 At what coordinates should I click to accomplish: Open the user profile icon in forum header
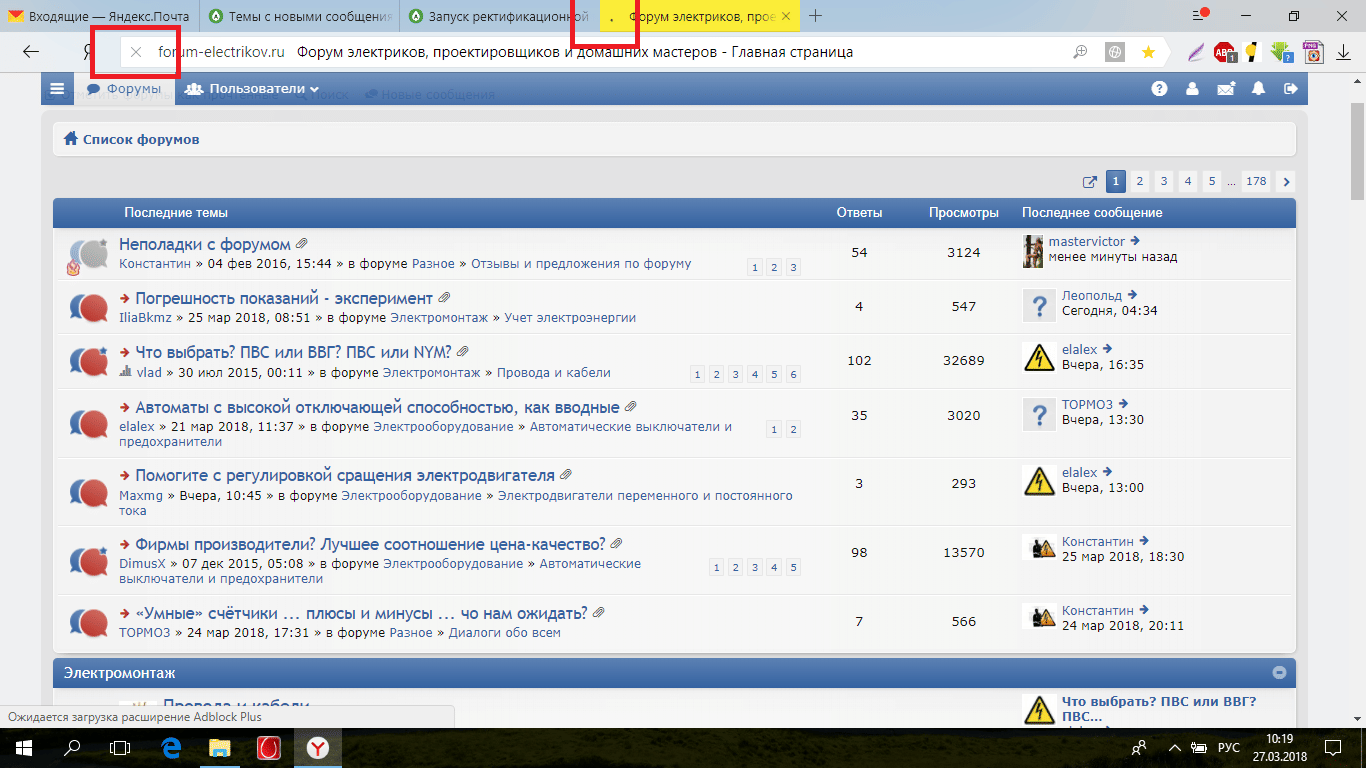(x=1192, y=89)
